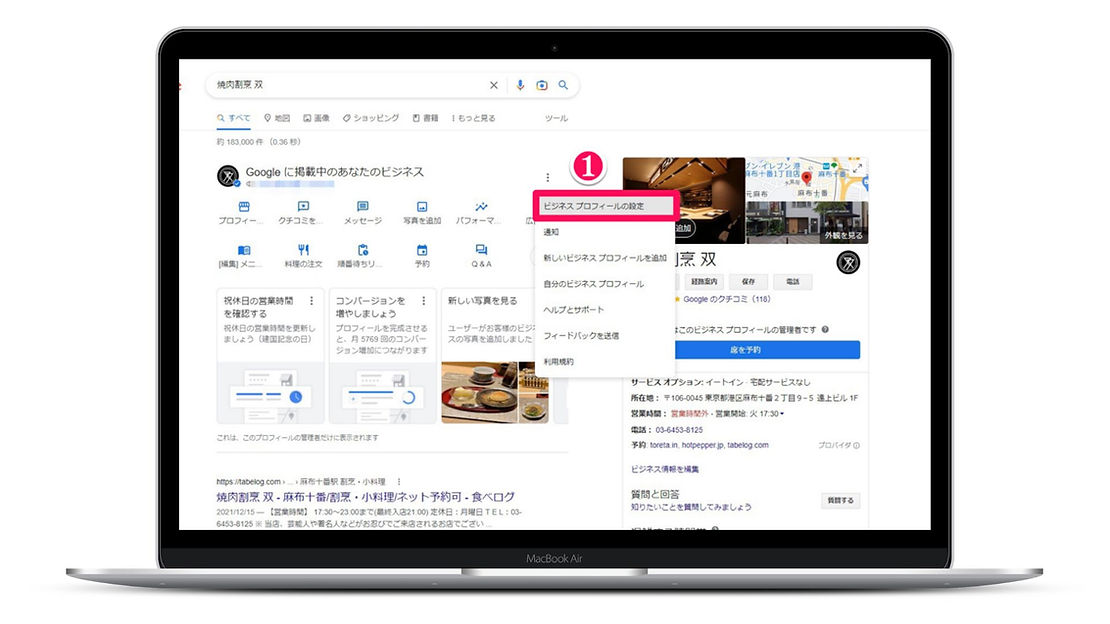Click the red map location pin
This screenshot has width=1110, height=624.
click(806, 177)
